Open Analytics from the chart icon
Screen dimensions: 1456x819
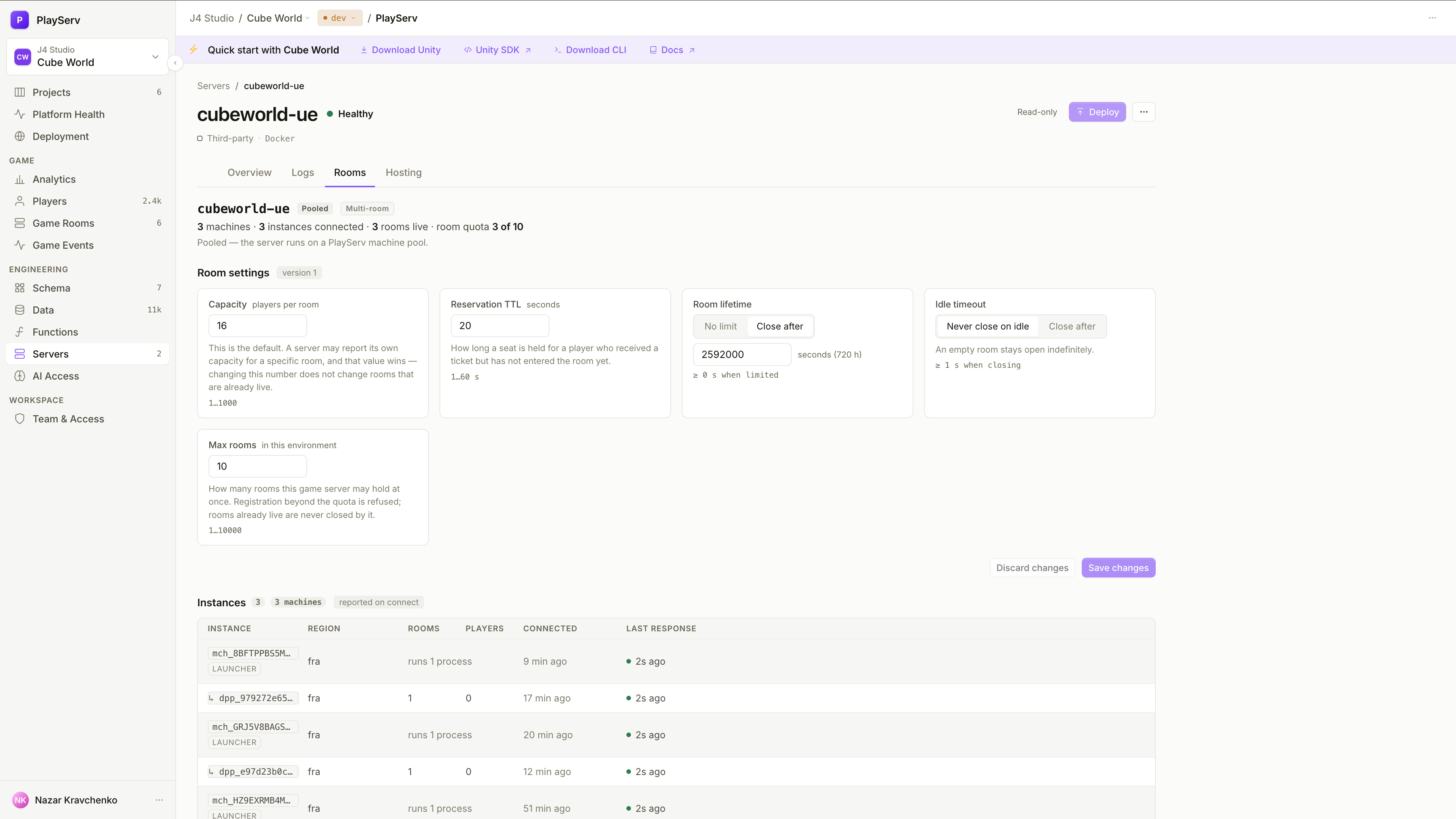click(x=20, y=179)
